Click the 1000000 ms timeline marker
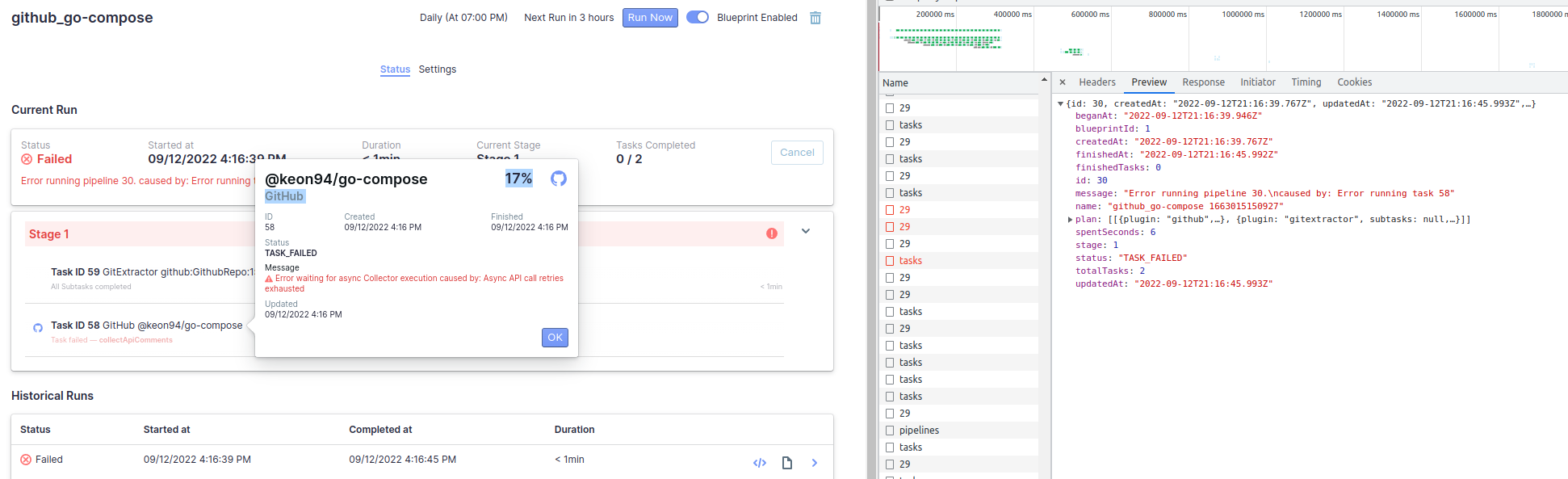This screenshot has height=479, width=1568. click(x=1243, y=15)
